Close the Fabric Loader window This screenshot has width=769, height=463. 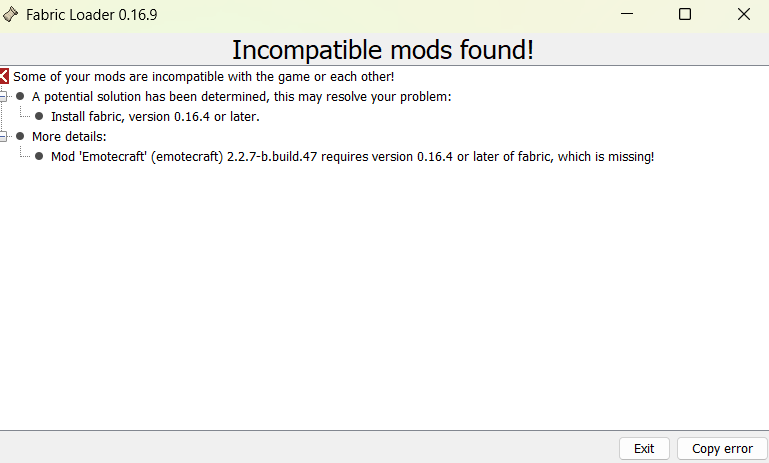tap(743, 14)
